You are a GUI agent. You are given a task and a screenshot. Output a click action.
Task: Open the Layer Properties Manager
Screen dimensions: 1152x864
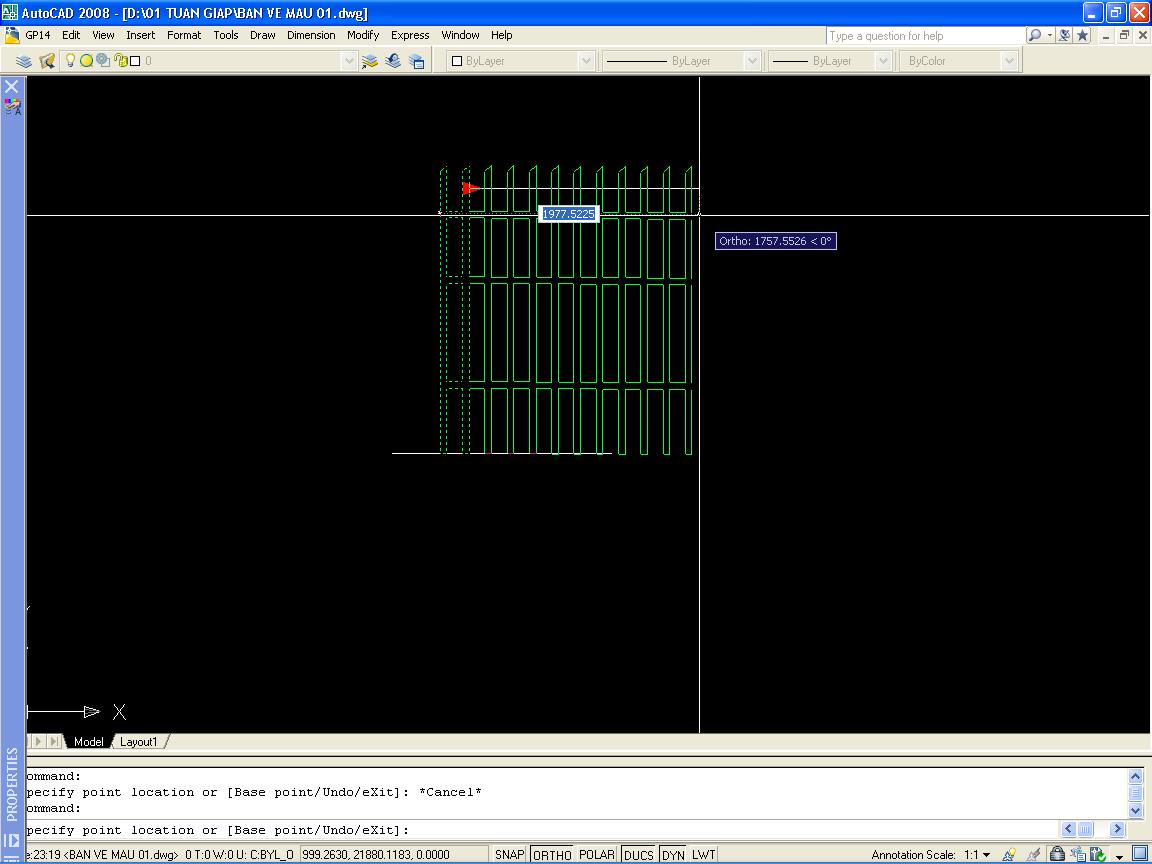[23, 60]
